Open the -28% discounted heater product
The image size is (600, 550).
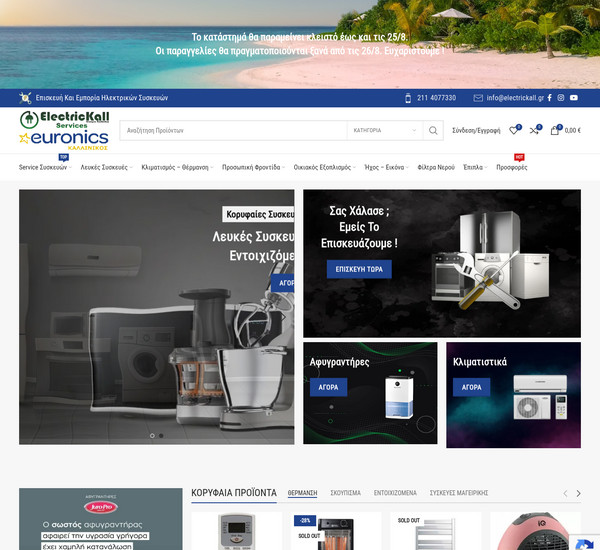pyautogui.click(x=336, y=531)
